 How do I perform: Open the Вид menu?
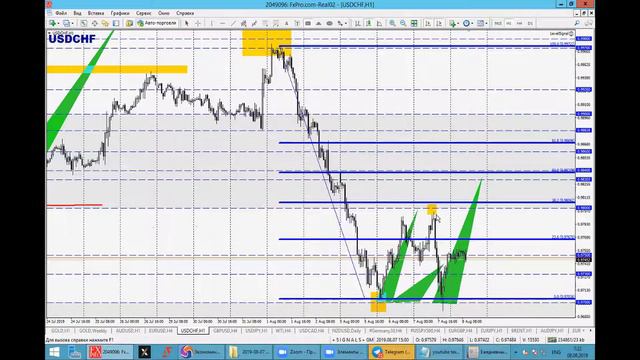pos(77,13)
